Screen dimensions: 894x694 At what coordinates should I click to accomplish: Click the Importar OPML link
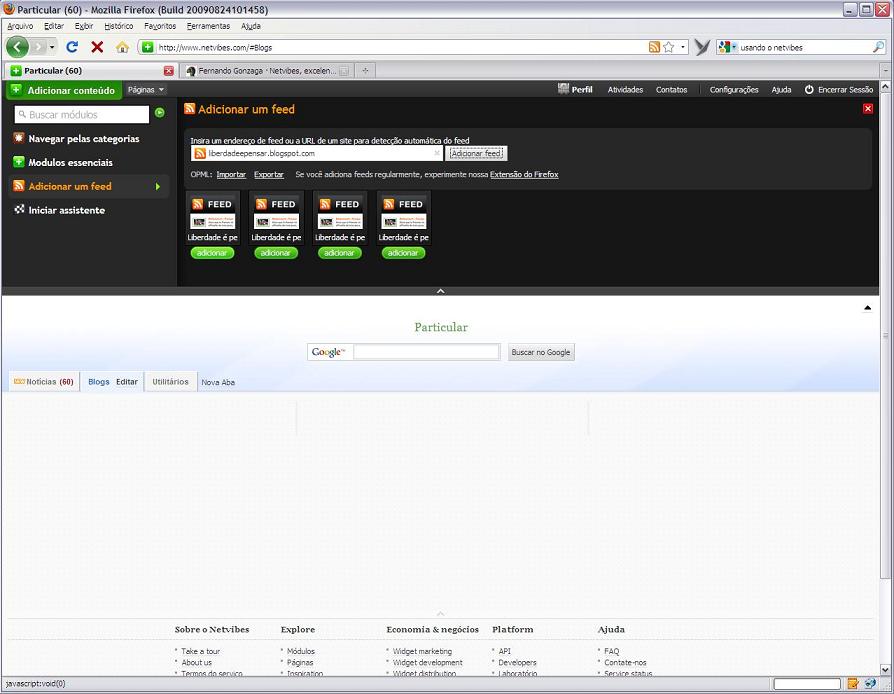(x=231, y=174)
